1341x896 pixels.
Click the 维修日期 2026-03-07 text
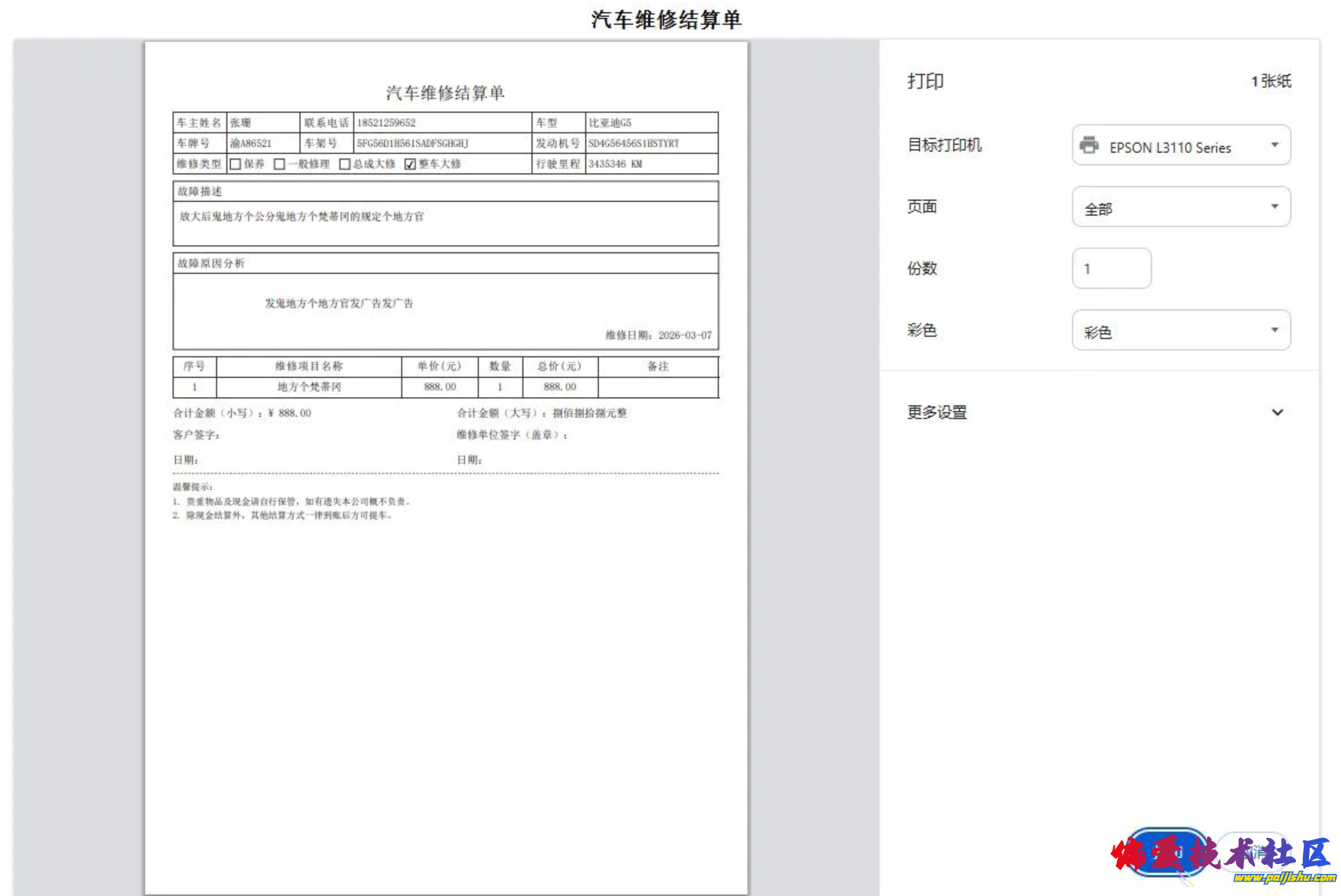(658, 335)
